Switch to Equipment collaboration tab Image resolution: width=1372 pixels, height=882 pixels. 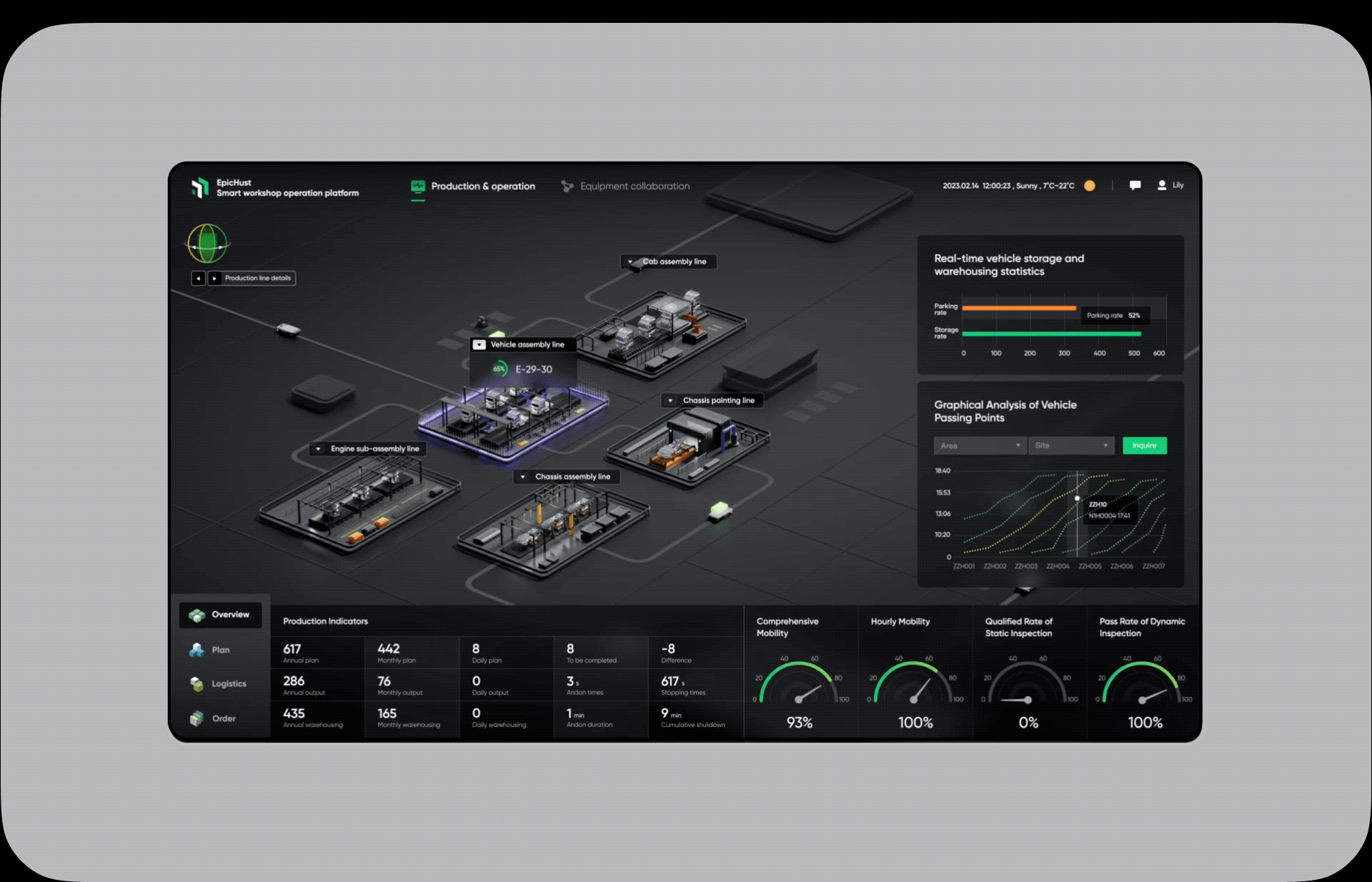[x=625, y=187]
